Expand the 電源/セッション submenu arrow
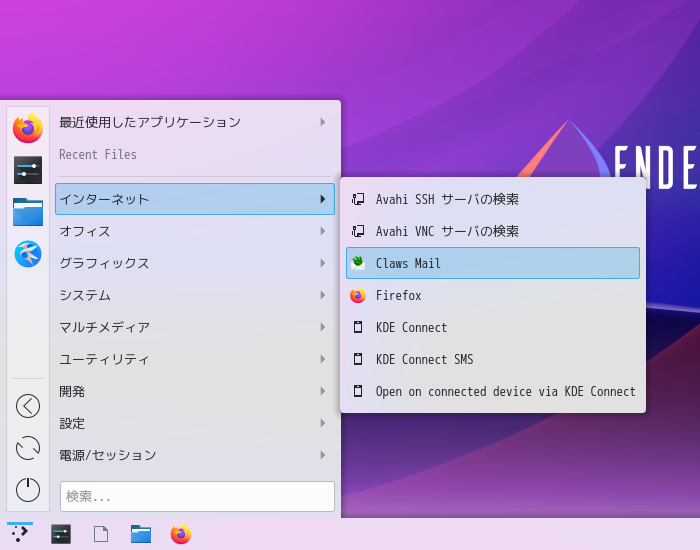The width and height of the screenshot is (700, 550). click(323, 455)
